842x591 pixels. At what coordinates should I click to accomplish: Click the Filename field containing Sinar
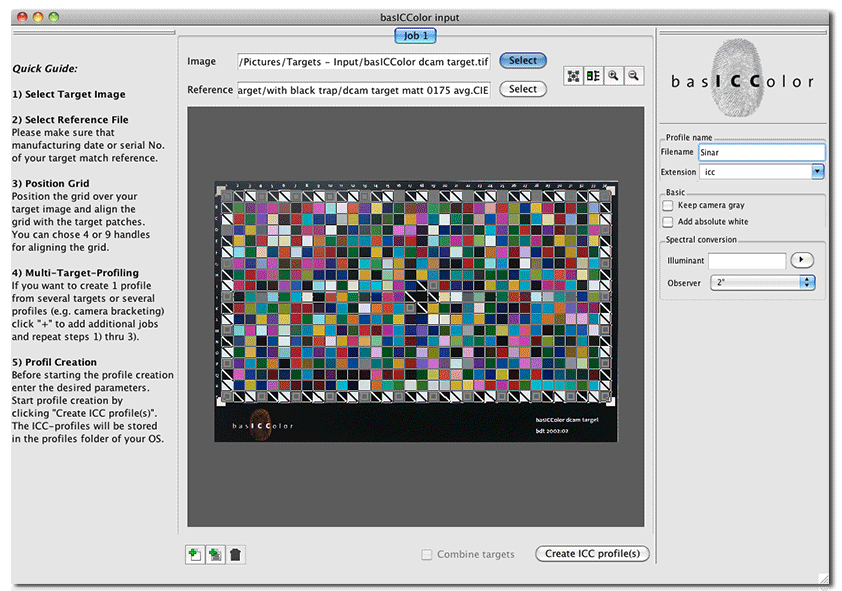[x=761, y=152]
